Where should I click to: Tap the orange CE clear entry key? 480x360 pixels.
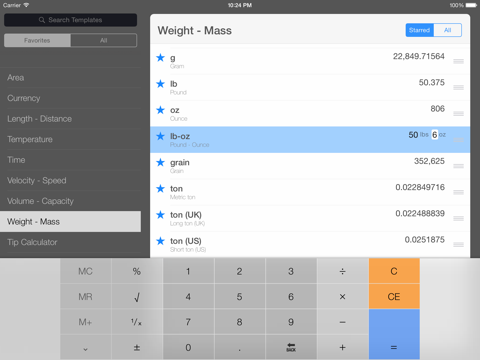click(x=394, y=297)
